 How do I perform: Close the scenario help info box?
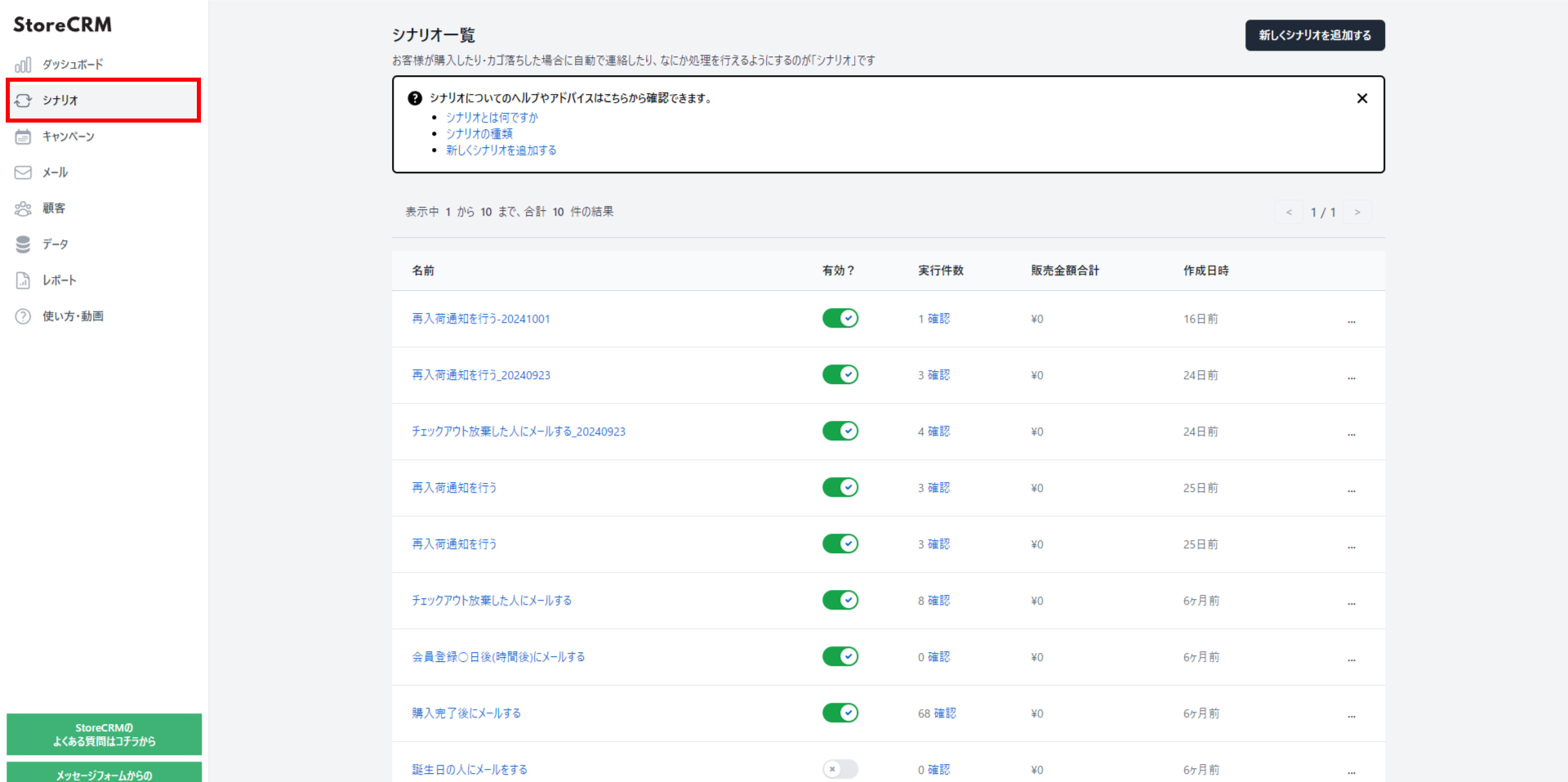[1361, 98]
